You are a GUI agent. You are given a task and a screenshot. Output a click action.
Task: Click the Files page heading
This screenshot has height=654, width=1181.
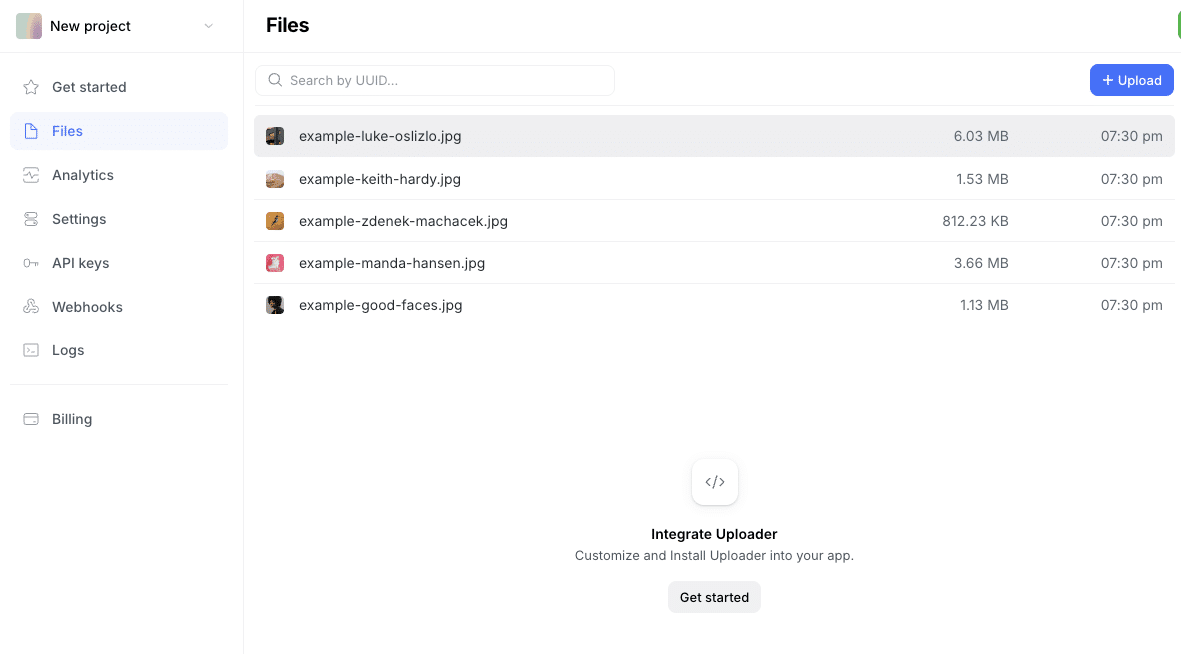pos(288,26)
